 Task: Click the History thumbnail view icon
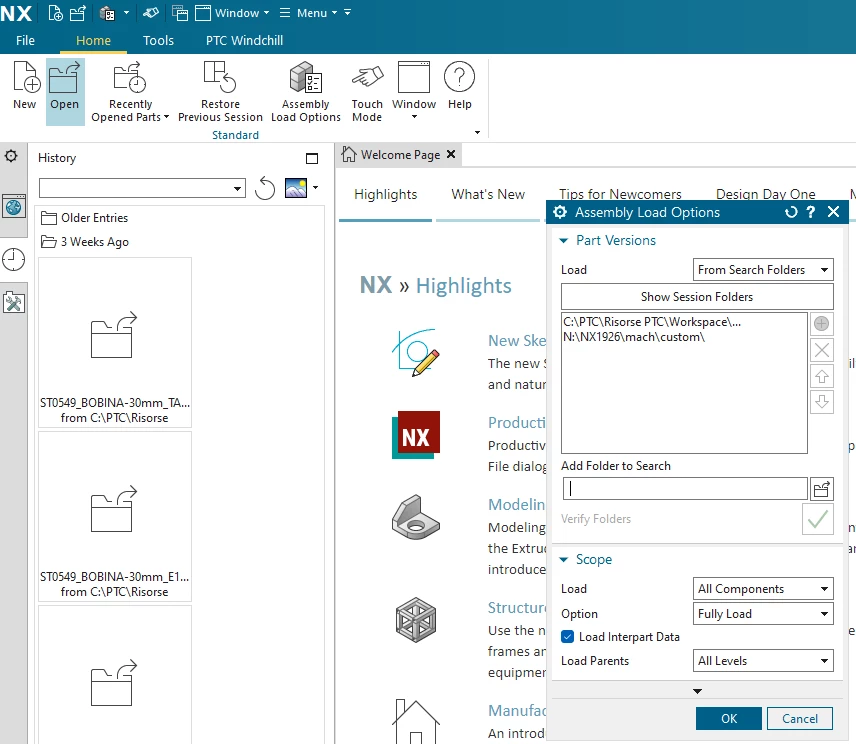[296, 188]
